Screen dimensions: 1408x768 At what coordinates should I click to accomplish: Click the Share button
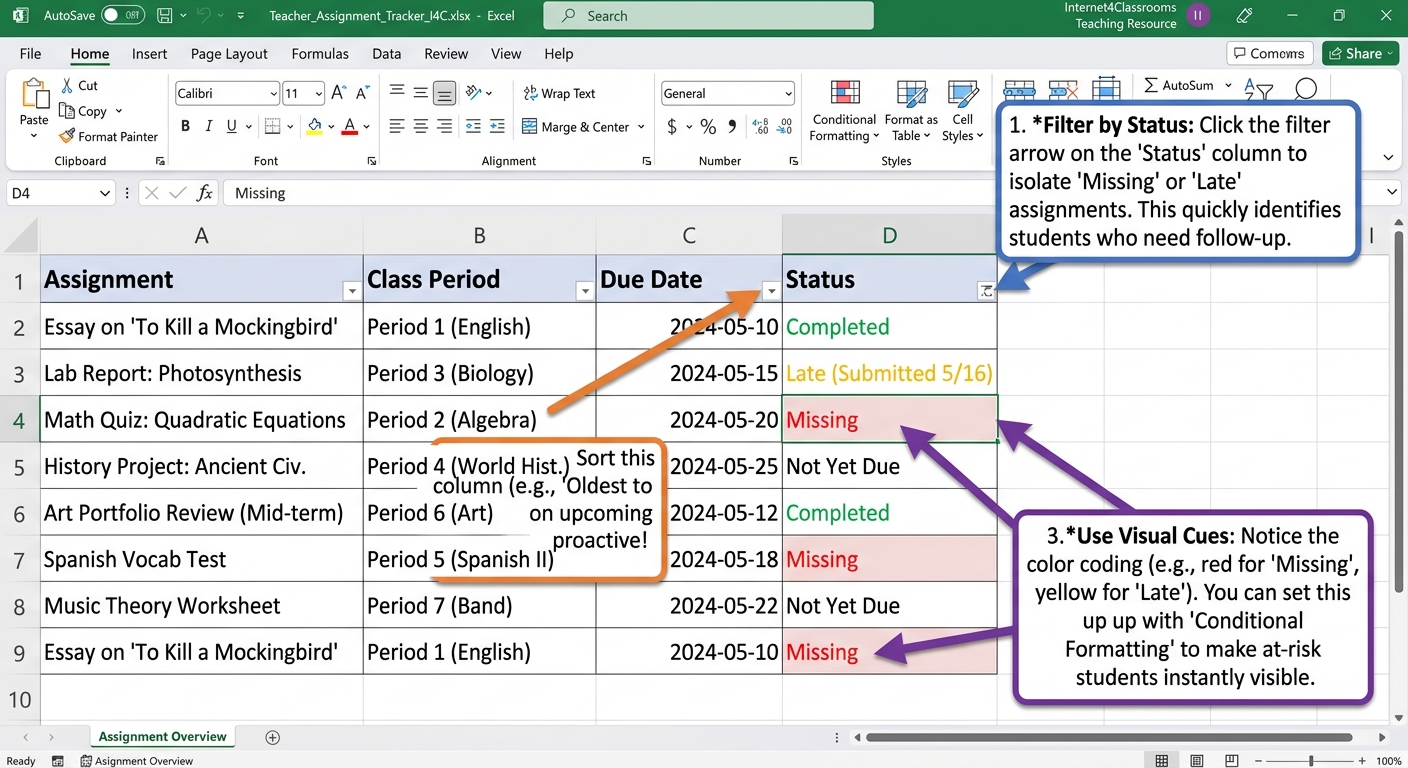click(1359, 53)
